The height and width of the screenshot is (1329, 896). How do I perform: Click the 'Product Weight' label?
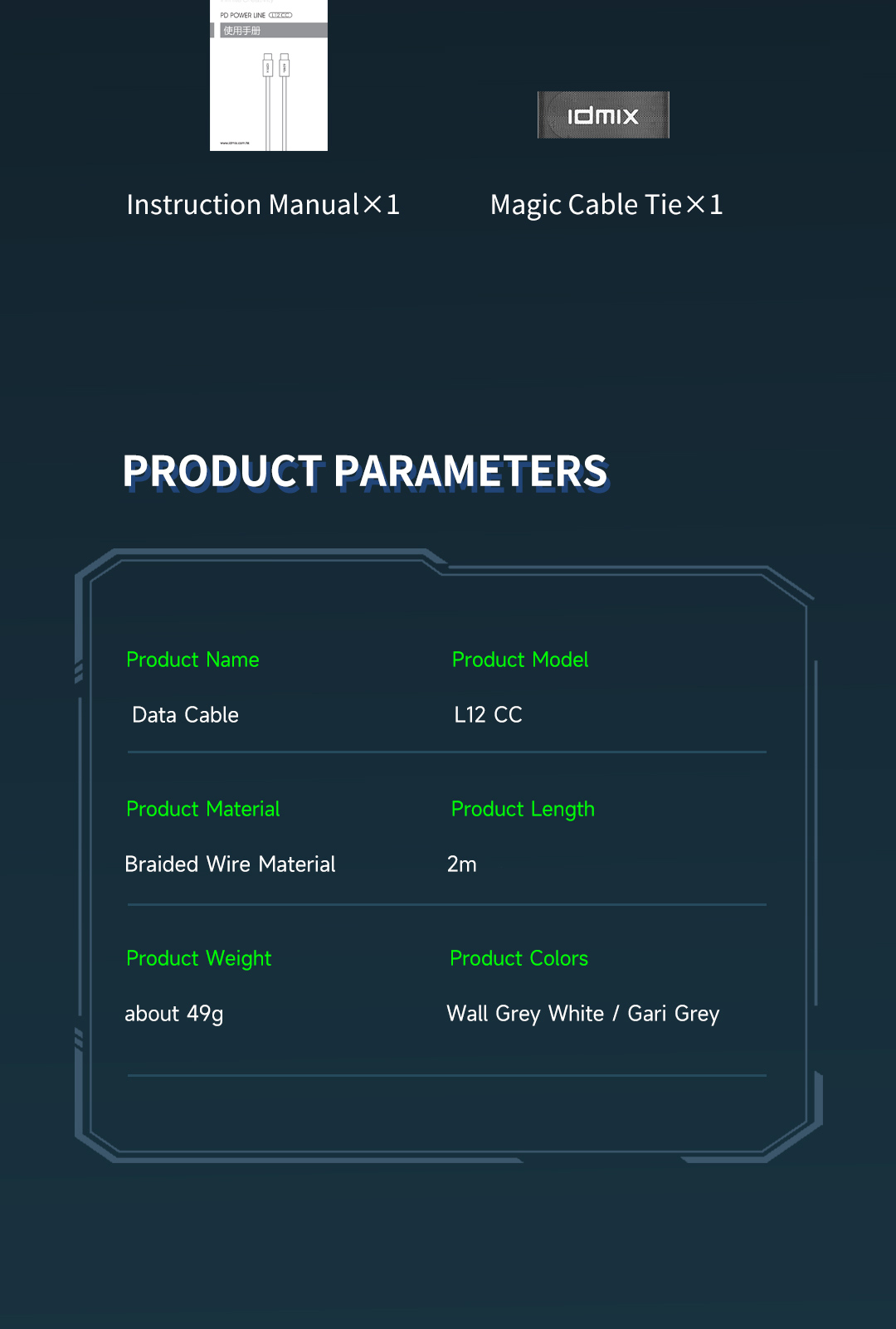(199, 959)
